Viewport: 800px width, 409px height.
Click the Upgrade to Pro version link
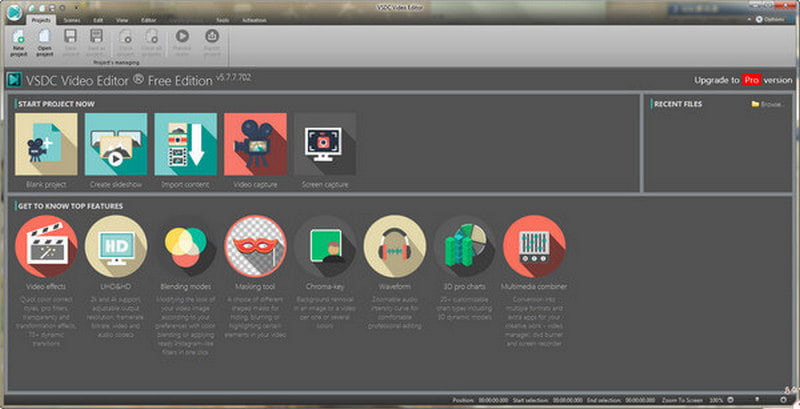(743, 80)
